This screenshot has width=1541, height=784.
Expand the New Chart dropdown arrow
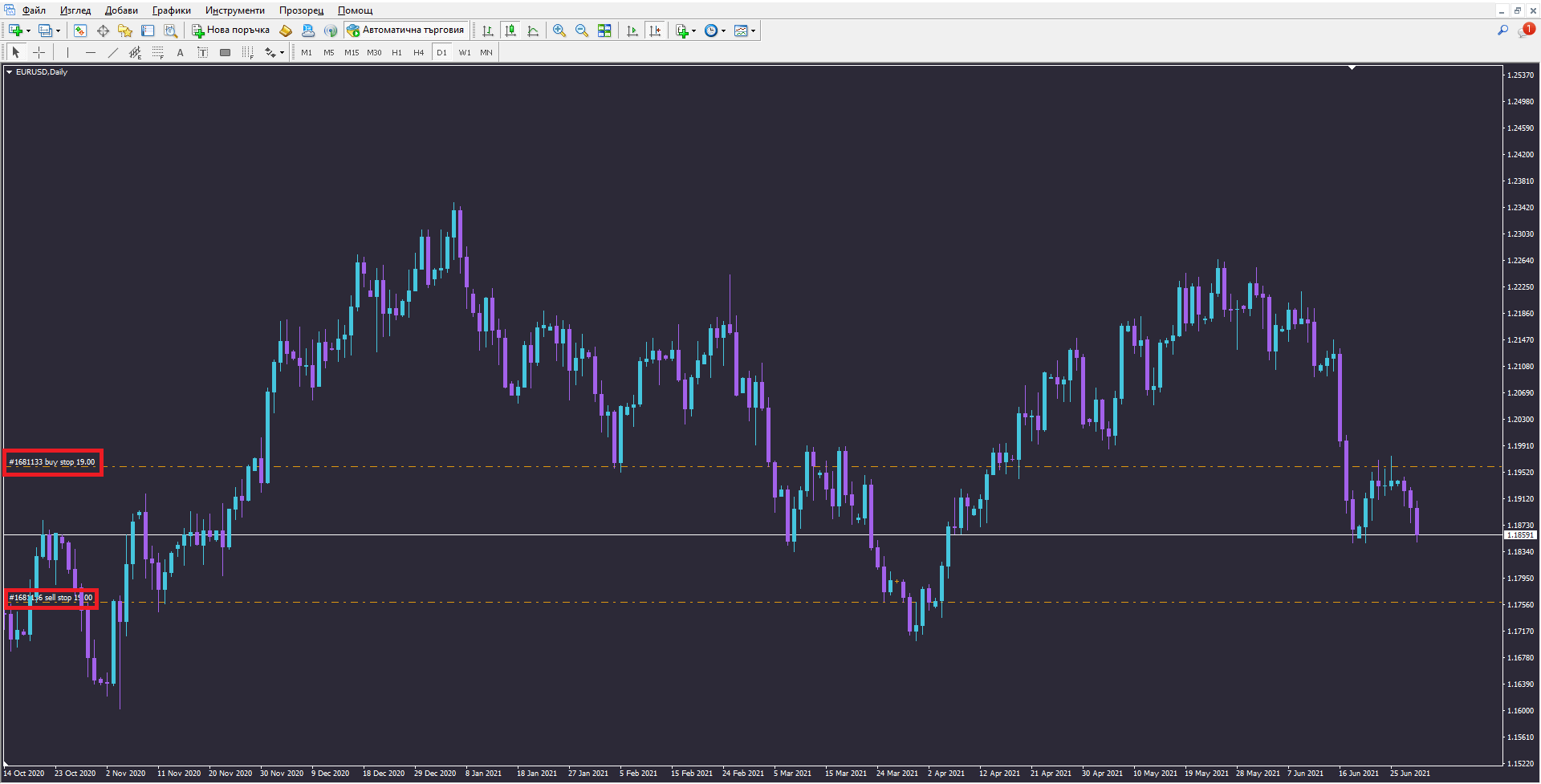point(28,30)
